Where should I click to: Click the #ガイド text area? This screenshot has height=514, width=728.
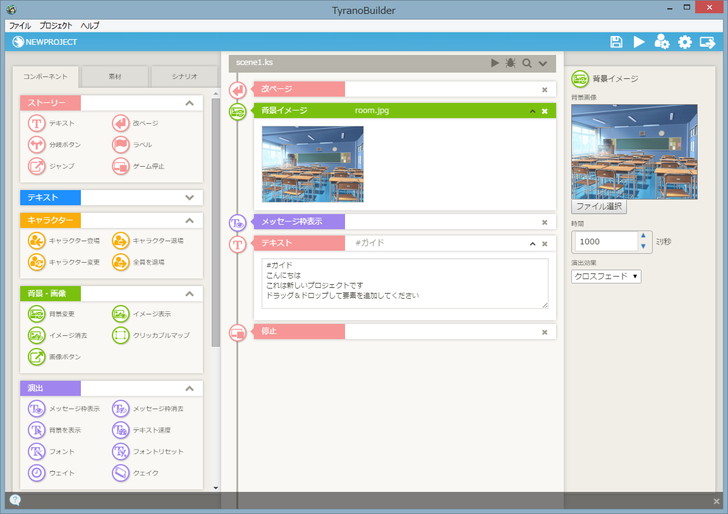click(x=404, y=284)
